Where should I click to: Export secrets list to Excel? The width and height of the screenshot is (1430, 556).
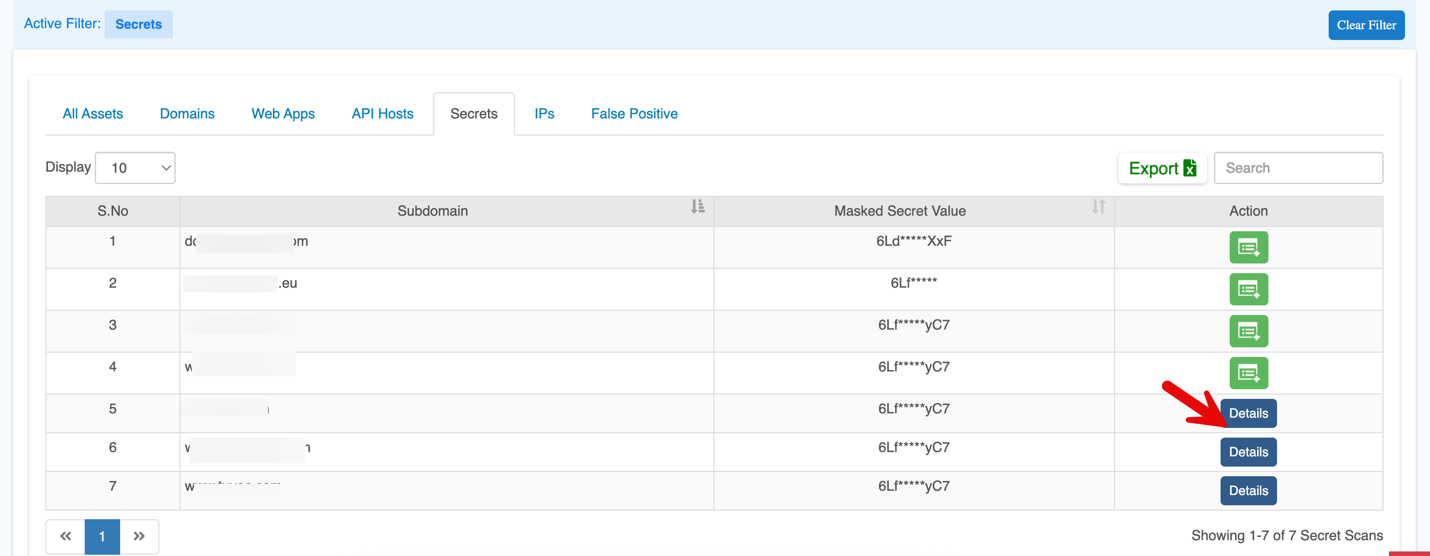click(1162, 168)
